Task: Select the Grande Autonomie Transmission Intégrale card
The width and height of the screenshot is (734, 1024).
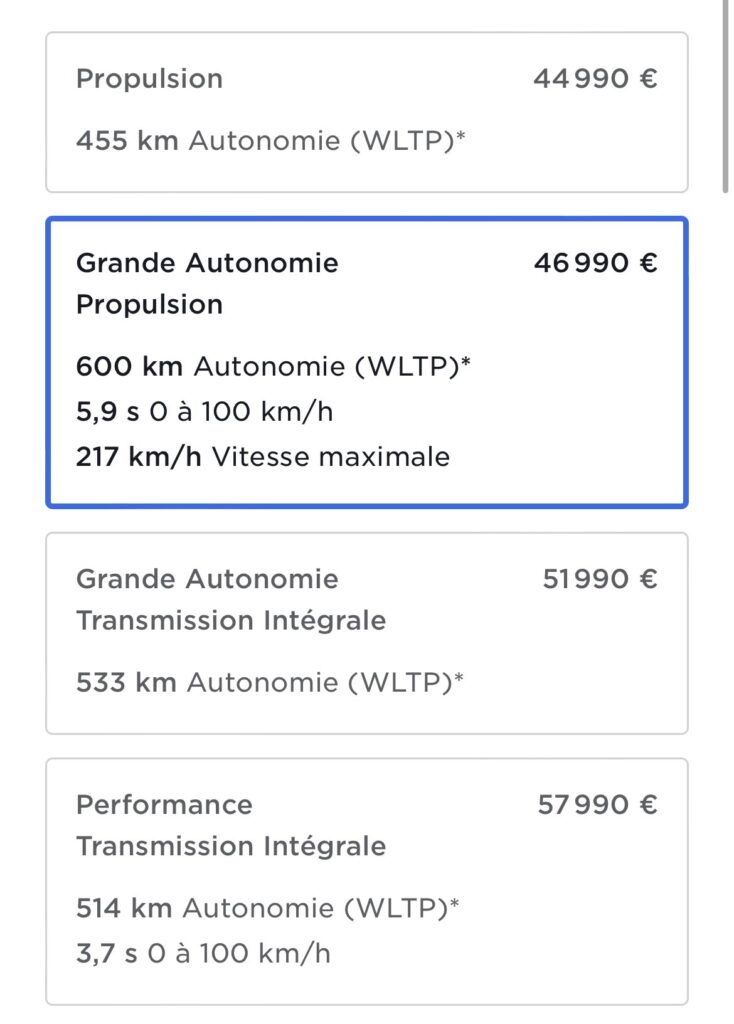Action: (x=366, y=632)
